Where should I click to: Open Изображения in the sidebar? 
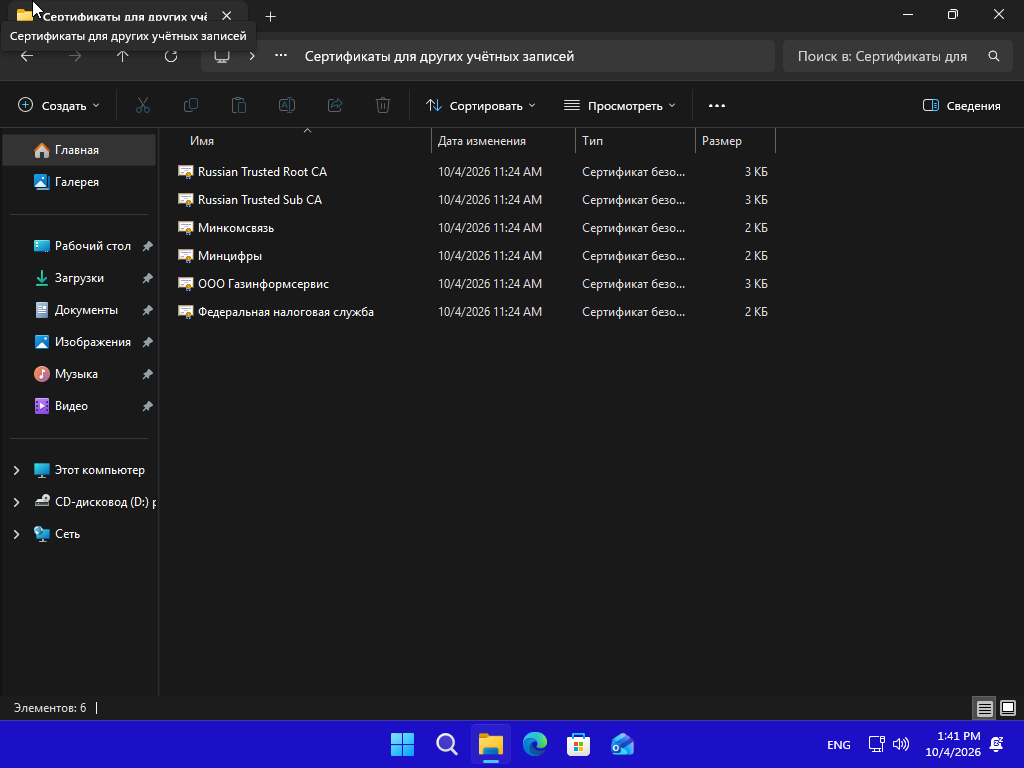pyautogui.click(x=79, y=342)
